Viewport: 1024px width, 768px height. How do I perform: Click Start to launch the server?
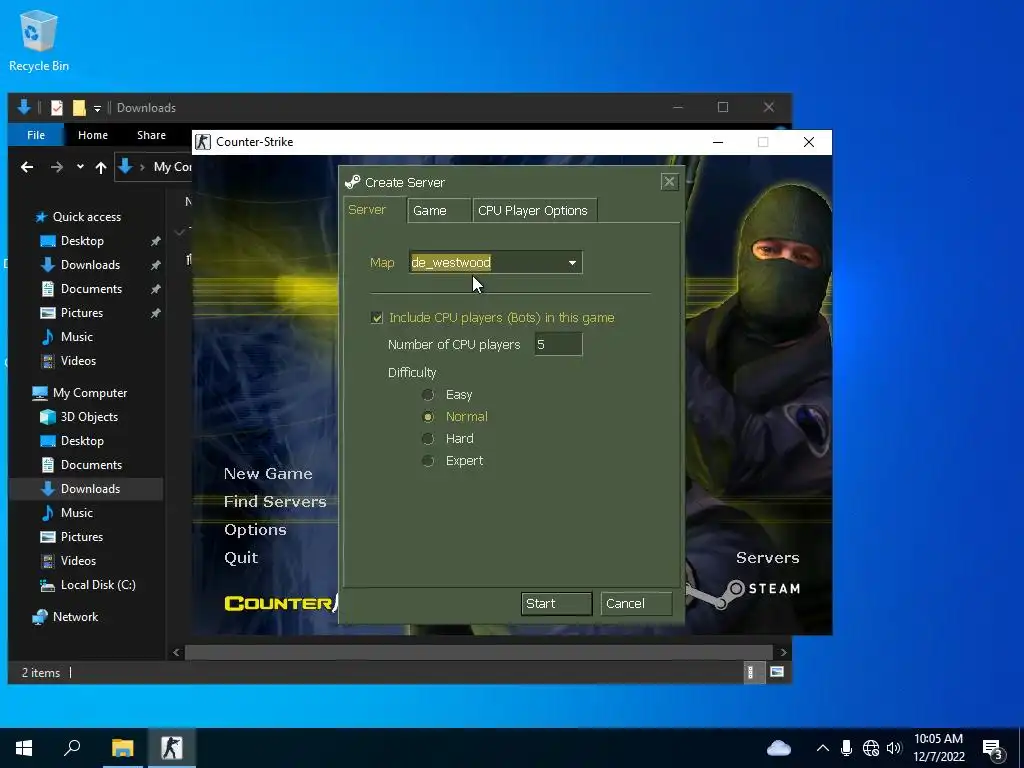(x=556, y=604)
